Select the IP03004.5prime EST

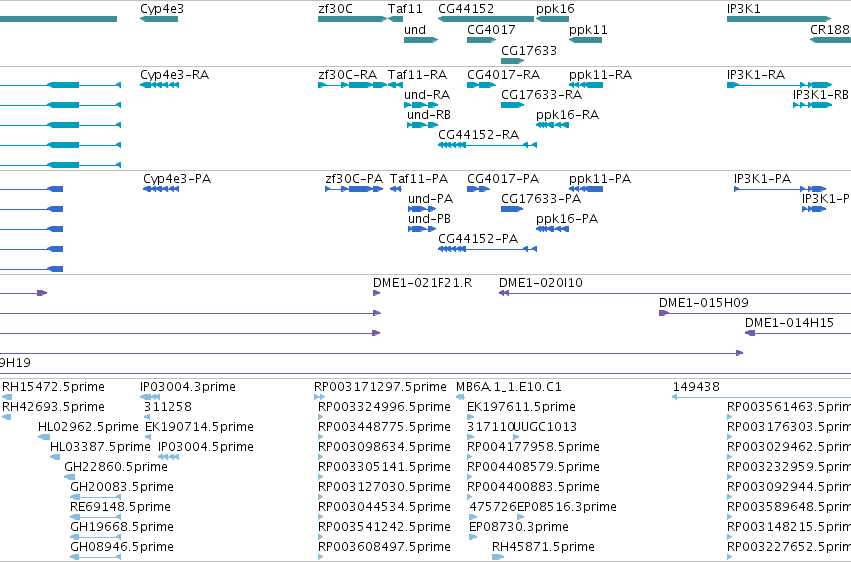coord(168,457)
